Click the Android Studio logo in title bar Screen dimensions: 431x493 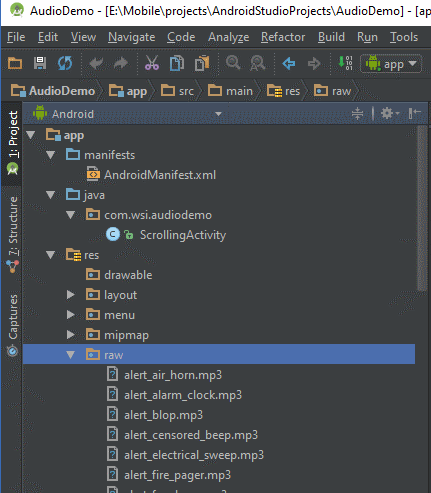click(x=17, y=10)
